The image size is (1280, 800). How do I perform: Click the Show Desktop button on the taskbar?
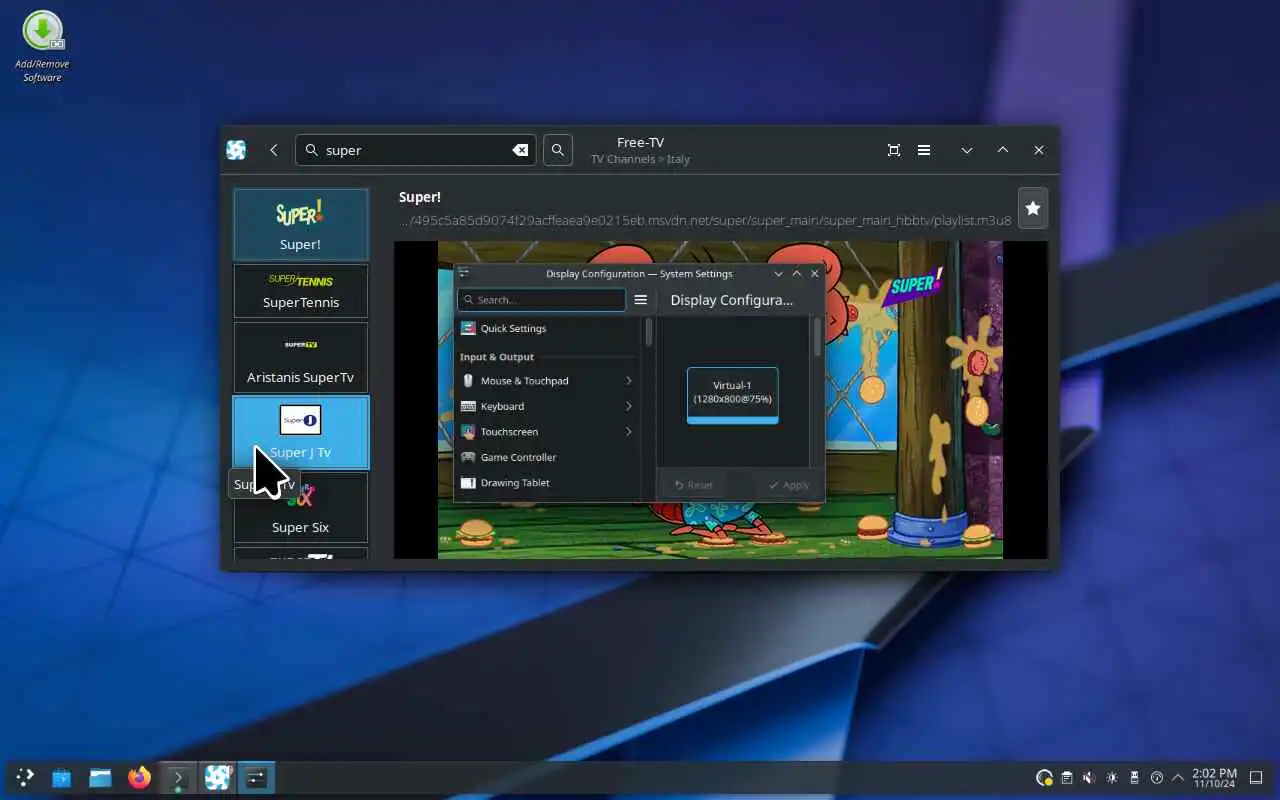(x=1257, y=777)
